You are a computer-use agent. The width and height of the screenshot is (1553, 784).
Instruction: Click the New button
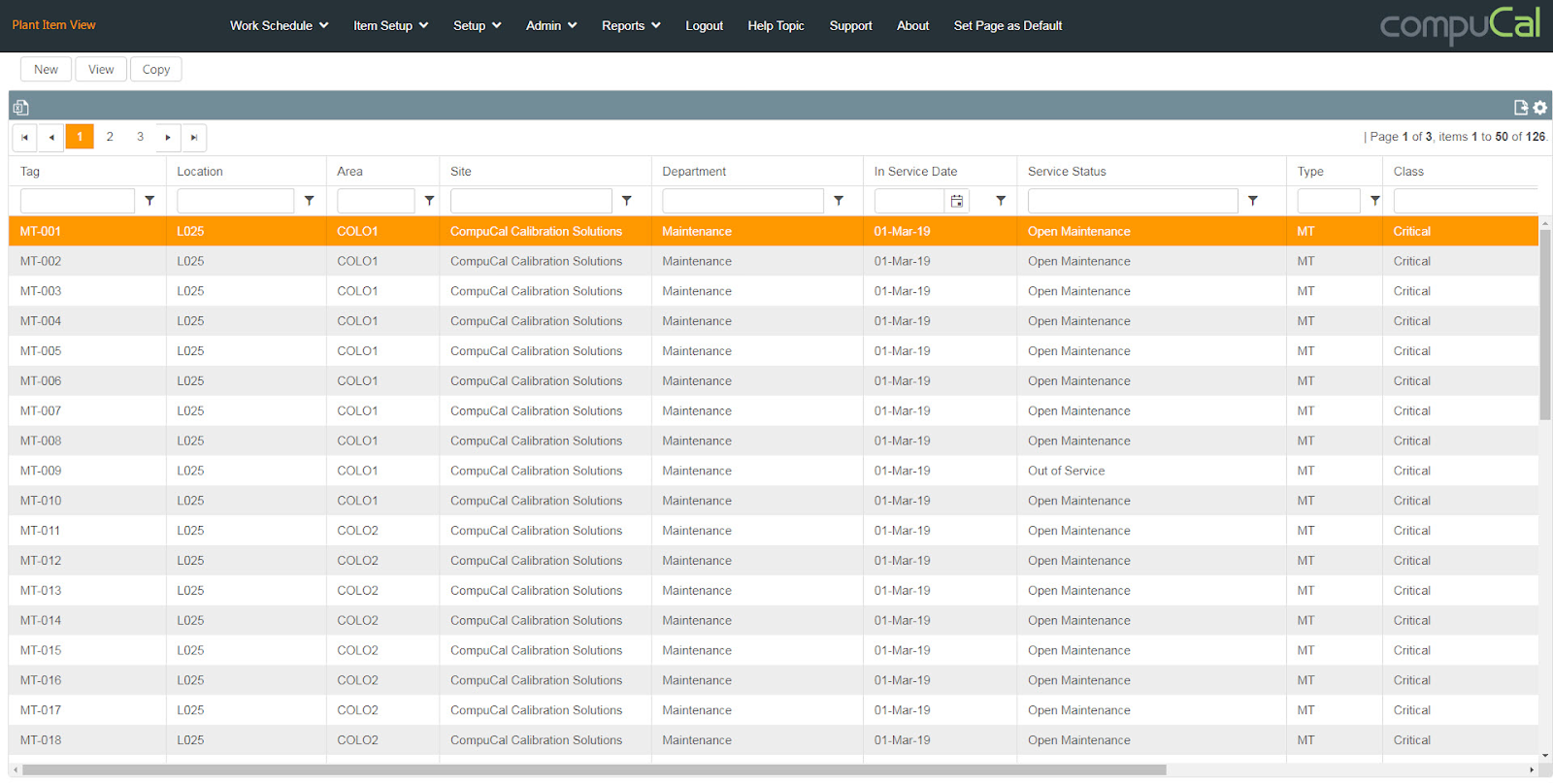[x=46, y=69]
